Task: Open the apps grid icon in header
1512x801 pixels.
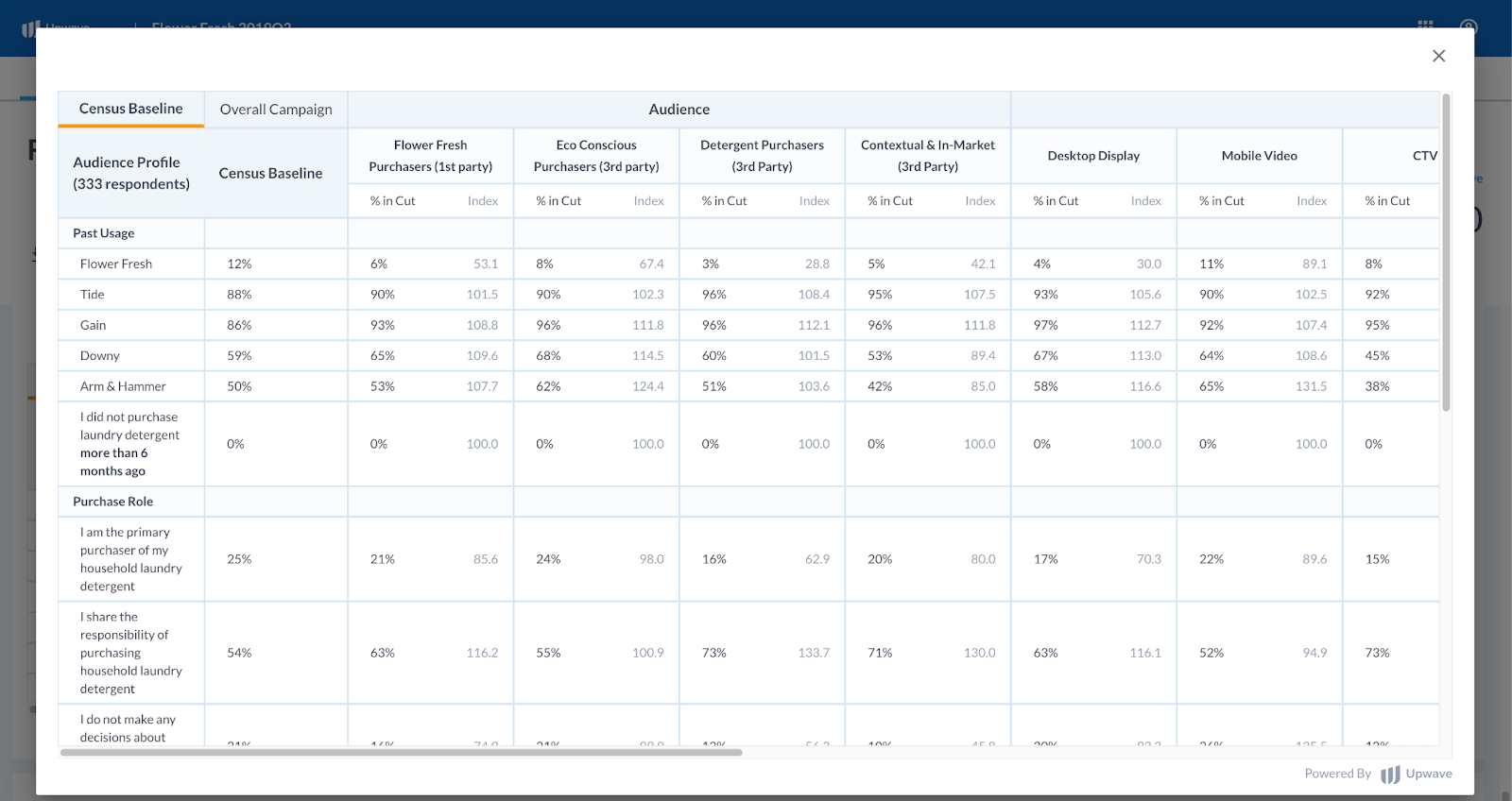Action: [x=1425, y=26]
